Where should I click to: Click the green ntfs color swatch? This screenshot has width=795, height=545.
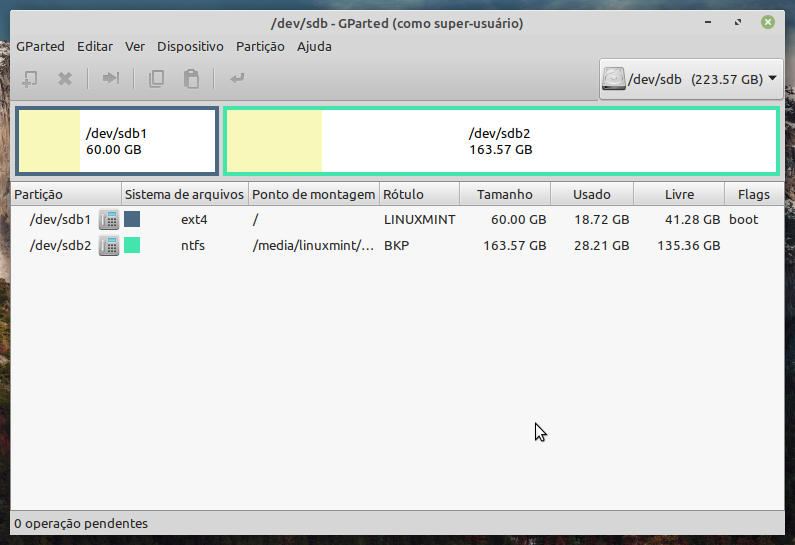pyautogui.click(x=132, y=246)
